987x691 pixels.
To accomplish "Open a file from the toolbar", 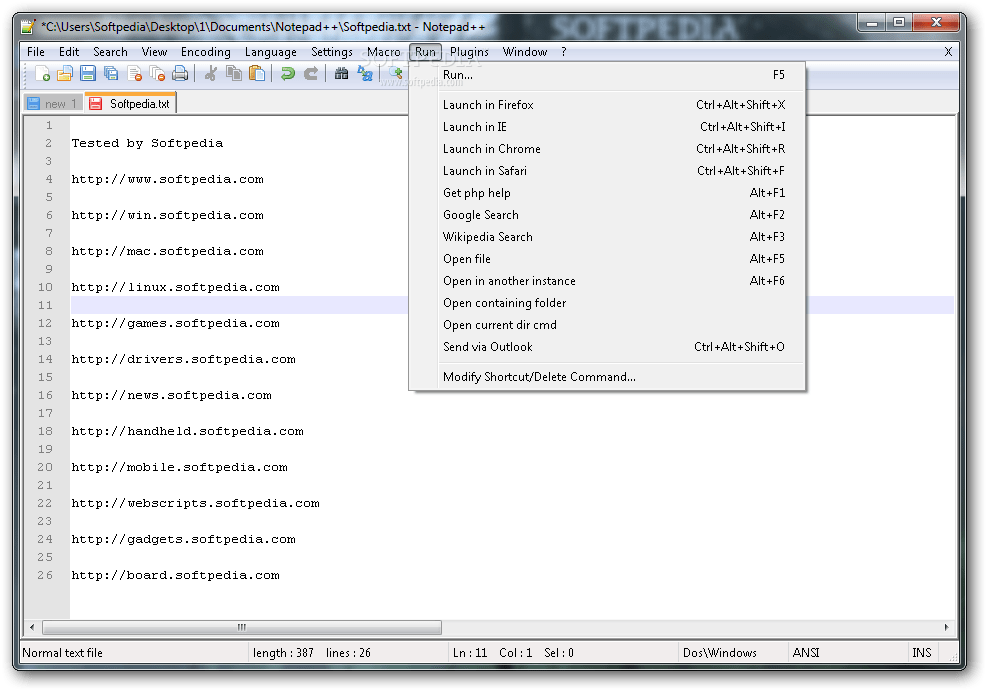I will click(64, 73).
